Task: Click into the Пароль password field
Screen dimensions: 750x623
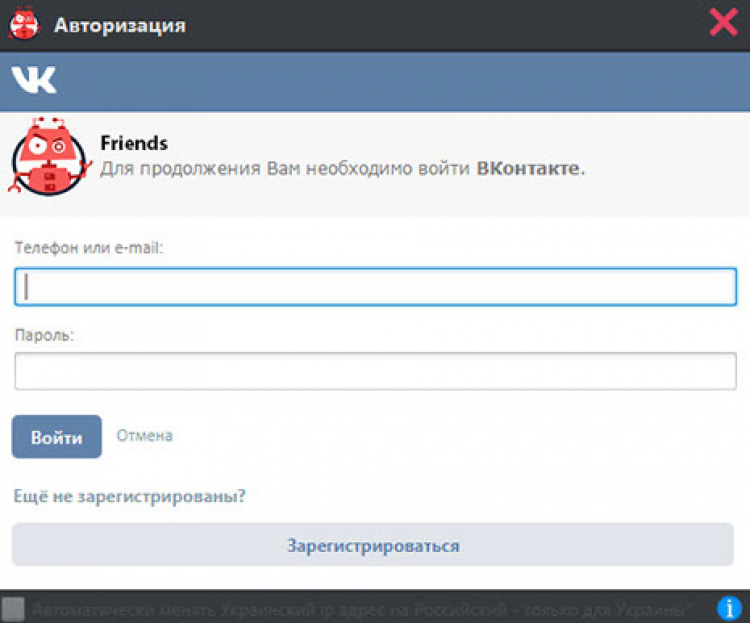Action: 375,371
